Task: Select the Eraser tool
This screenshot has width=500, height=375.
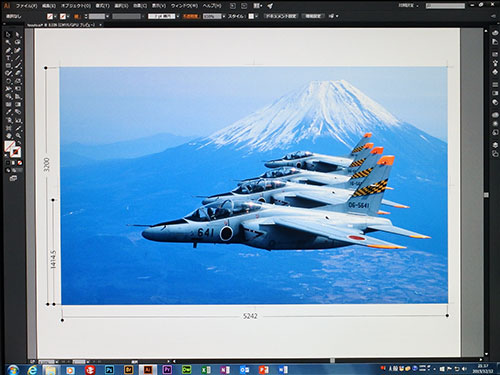Action: tap(18, 73)
